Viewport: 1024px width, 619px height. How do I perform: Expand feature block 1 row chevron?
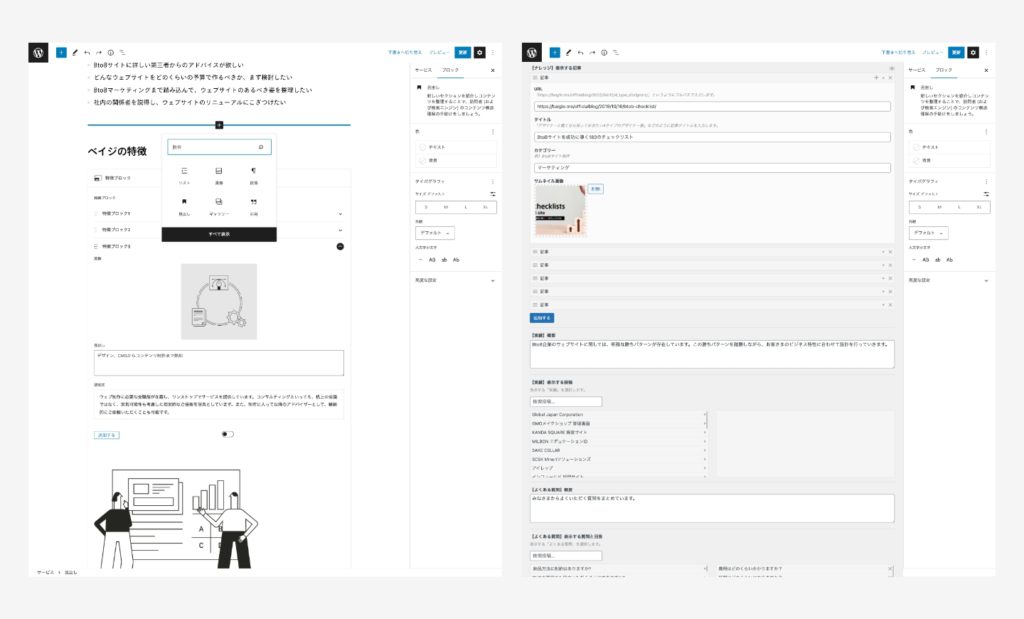click(340, 214)
